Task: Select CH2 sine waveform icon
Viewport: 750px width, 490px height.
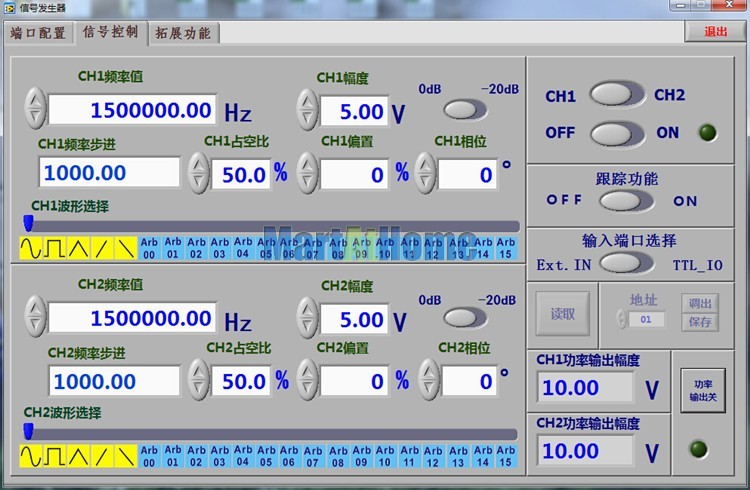Action: pyautogui.click(x=31, y=457)
